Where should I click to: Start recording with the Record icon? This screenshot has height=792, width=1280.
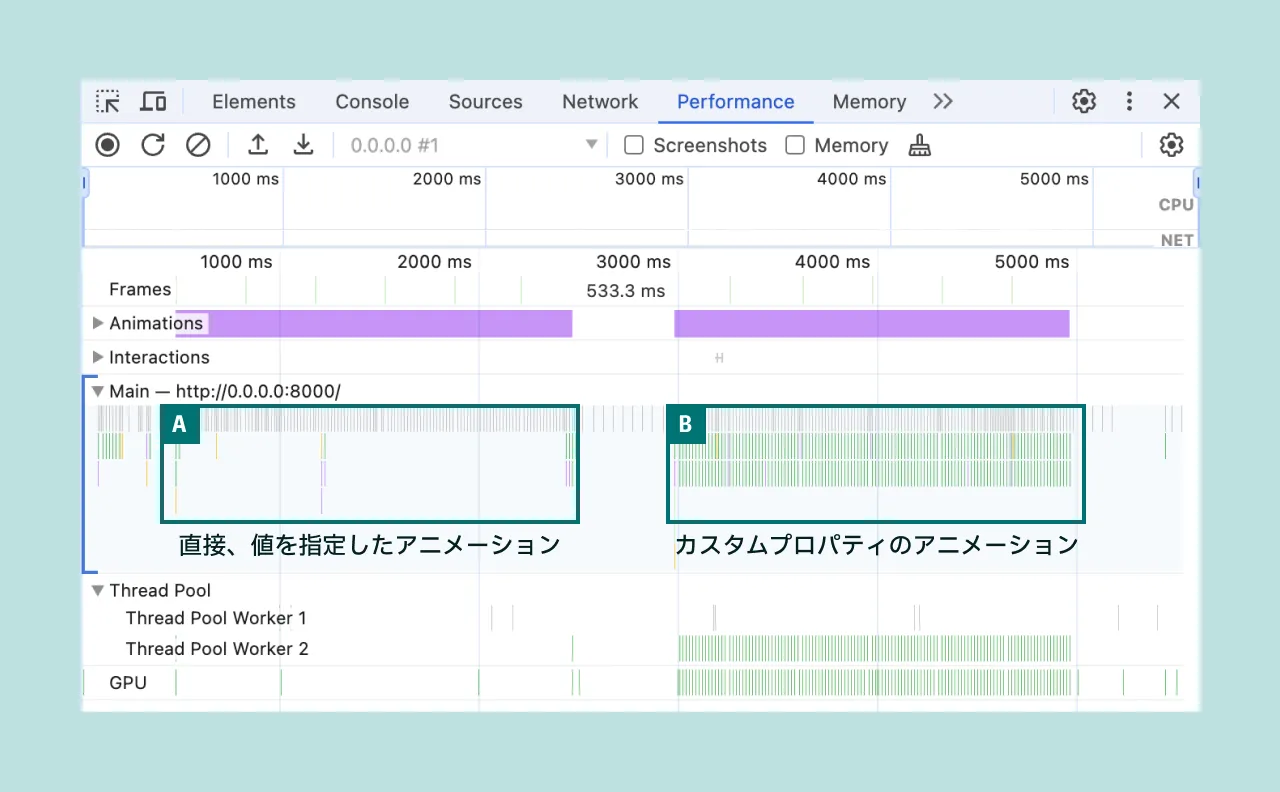107,145
